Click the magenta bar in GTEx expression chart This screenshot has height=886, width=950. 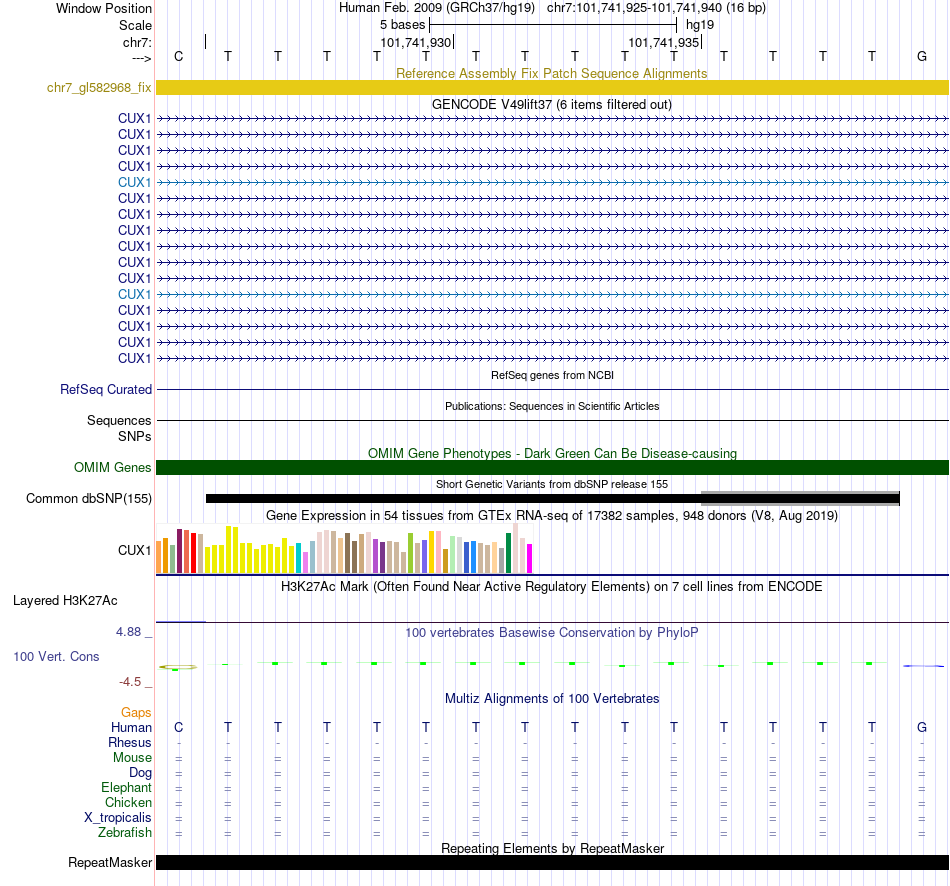[530, 558]
